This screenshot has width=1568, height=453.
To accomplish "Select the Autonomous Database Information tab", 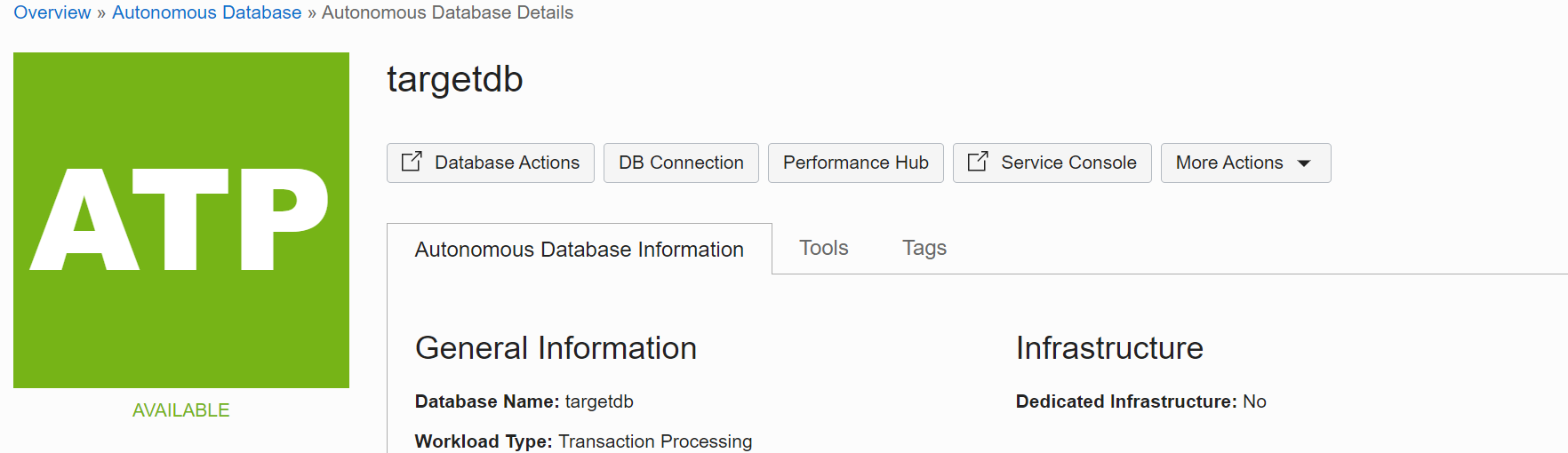I will (x=579, y=250).
